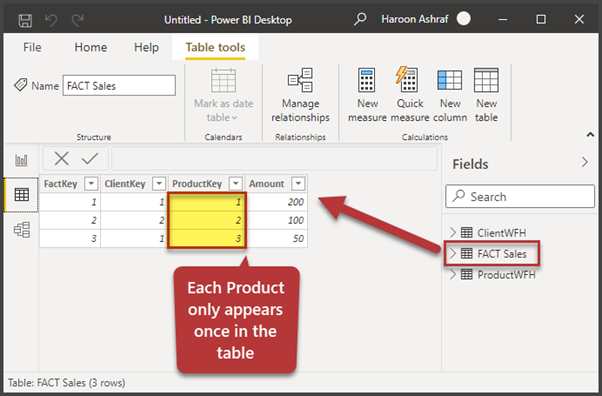Click the formula bar input area

point(274,158)
